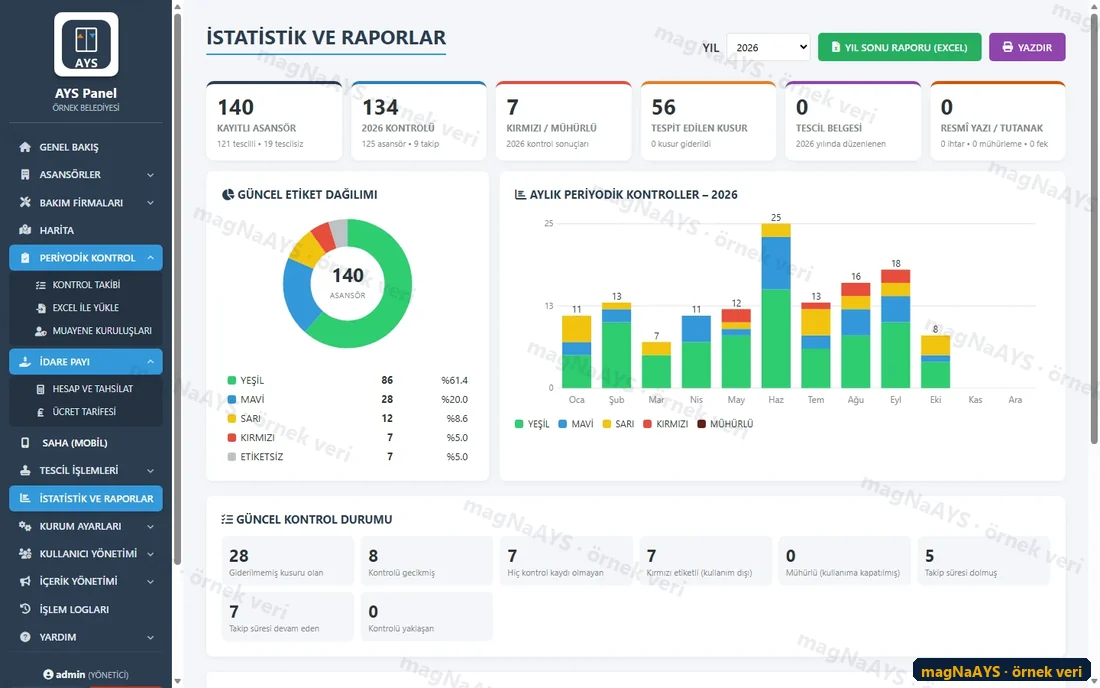Download Yıl Sonu Raporu (Excel)
1100x688 pixels.
click(899, 47)
